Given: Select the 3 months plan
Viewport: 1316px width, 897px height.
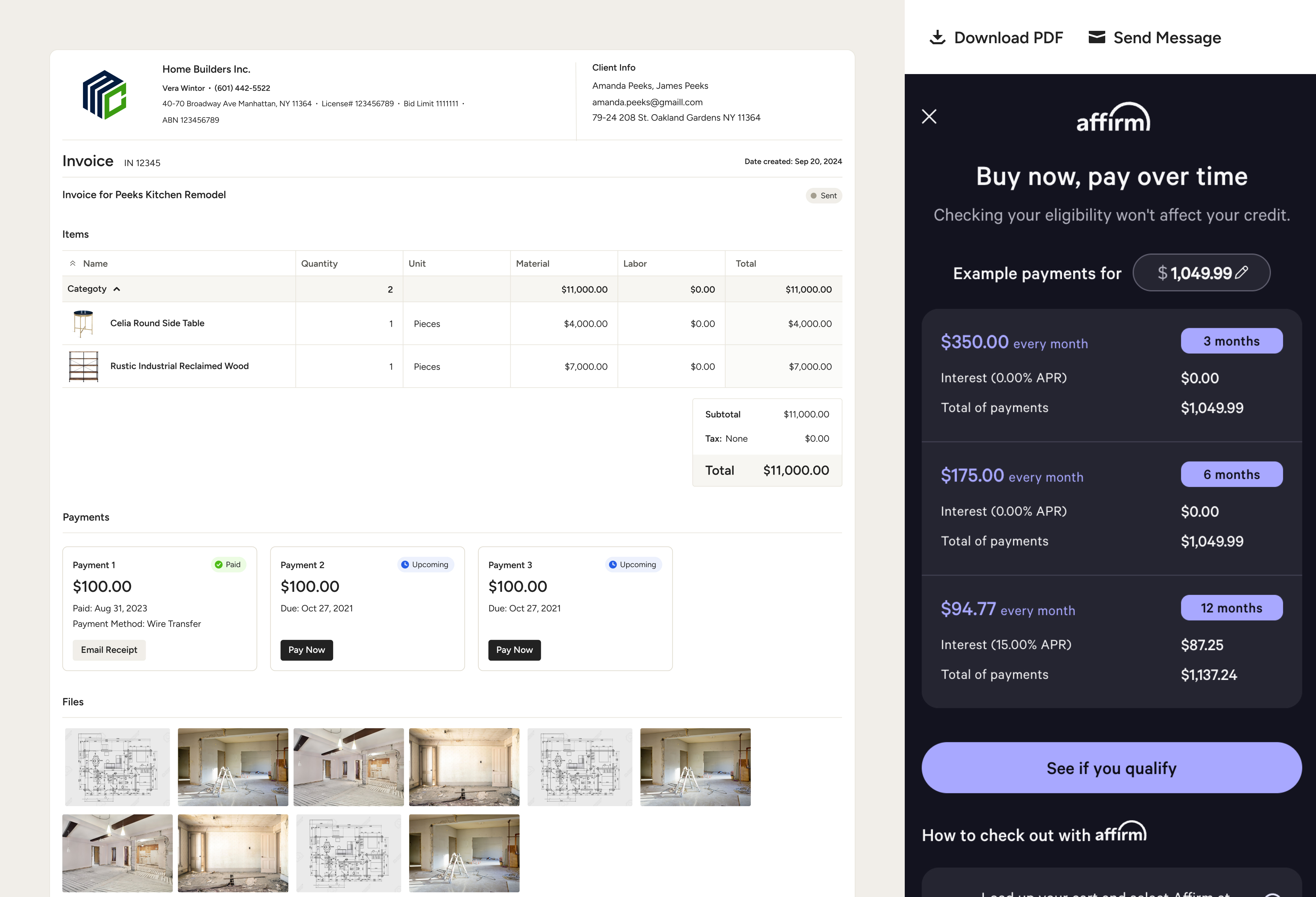Looking at the screenshot, I should 1231,341.
